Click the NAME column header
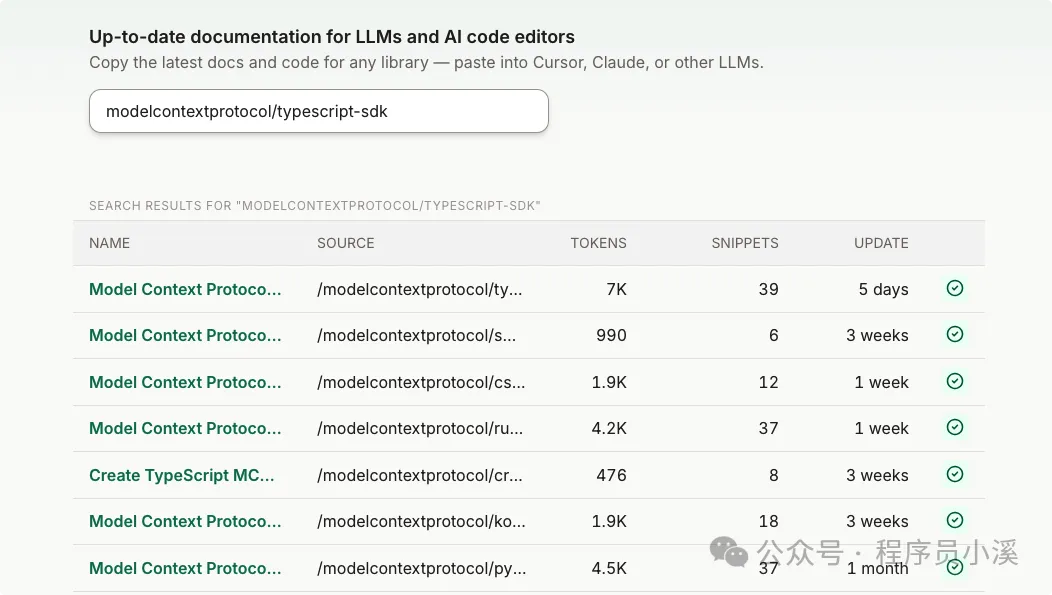 (x=109, y=243)
